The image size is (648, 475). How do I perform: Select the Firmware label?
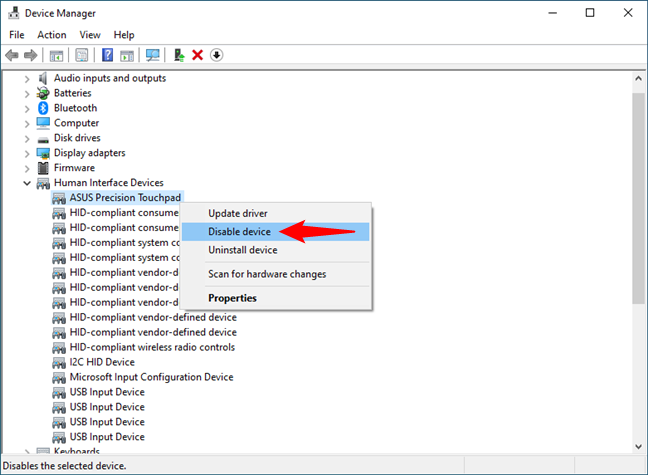(74, 168)
